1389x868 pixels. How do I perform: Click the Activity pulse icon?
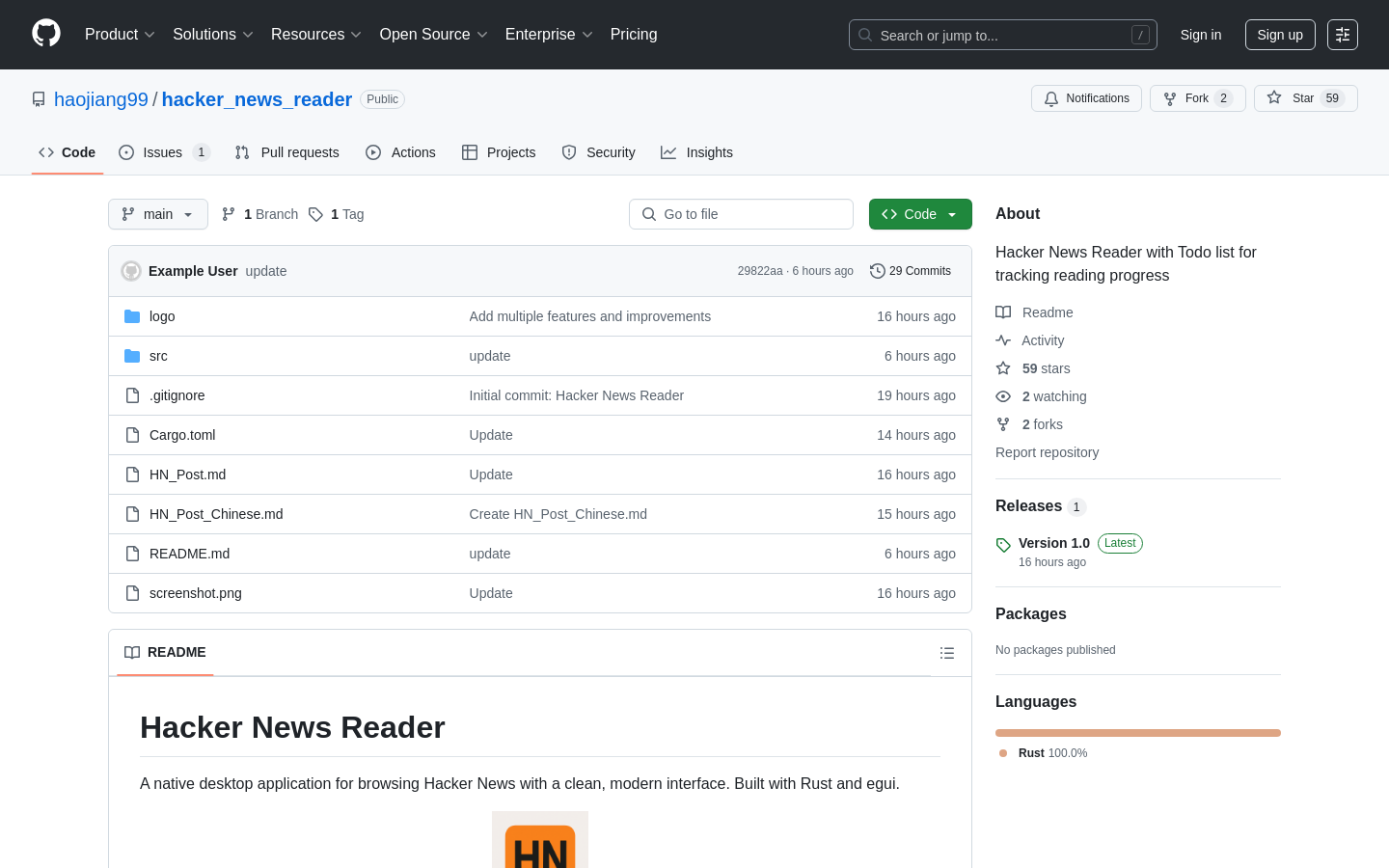1003,340
